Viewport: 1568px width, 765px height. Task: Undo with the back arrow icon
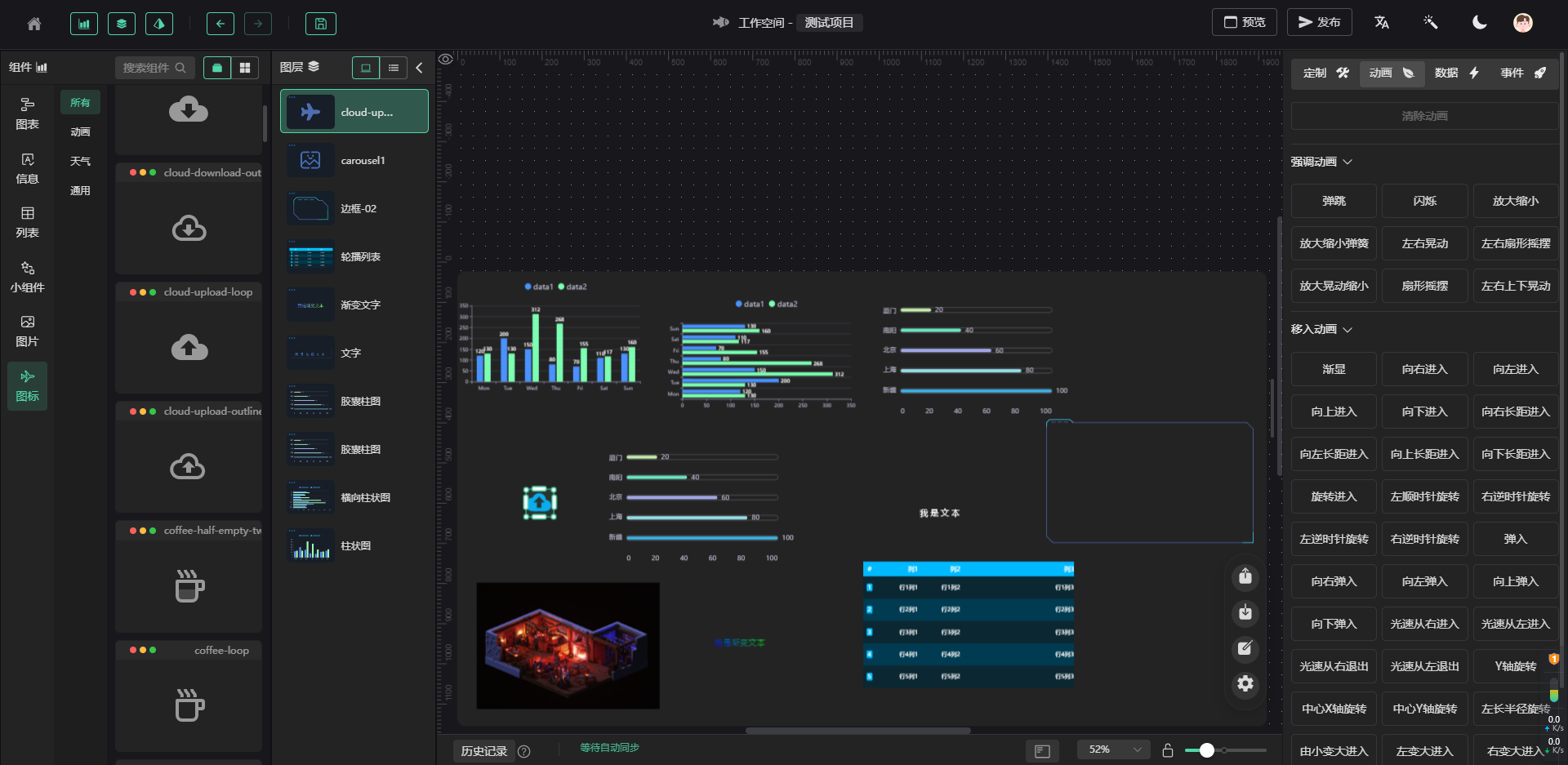tap(220, 24)
